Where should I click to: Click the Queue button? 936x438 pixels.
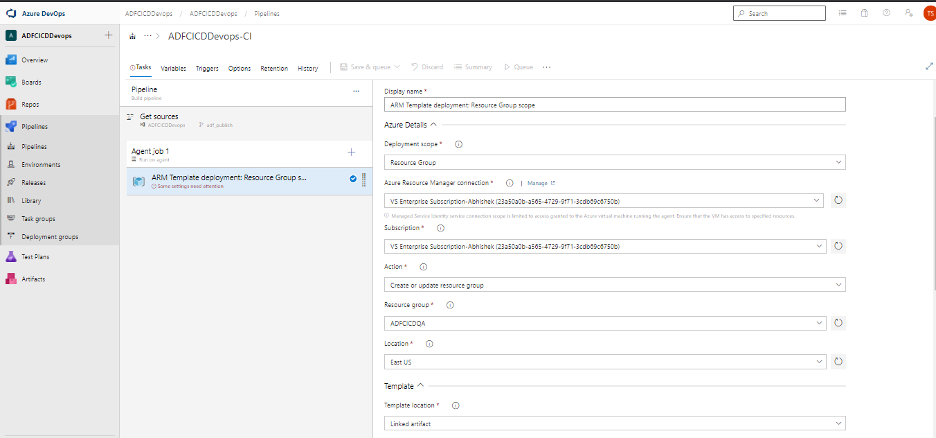pos(519,67)
